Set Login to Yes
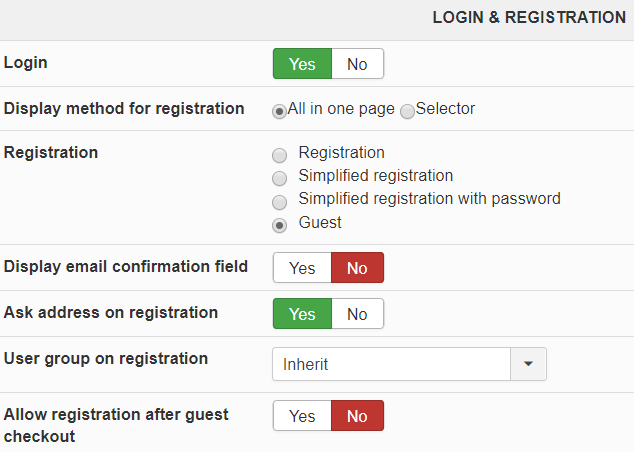 tap(302, 64)
